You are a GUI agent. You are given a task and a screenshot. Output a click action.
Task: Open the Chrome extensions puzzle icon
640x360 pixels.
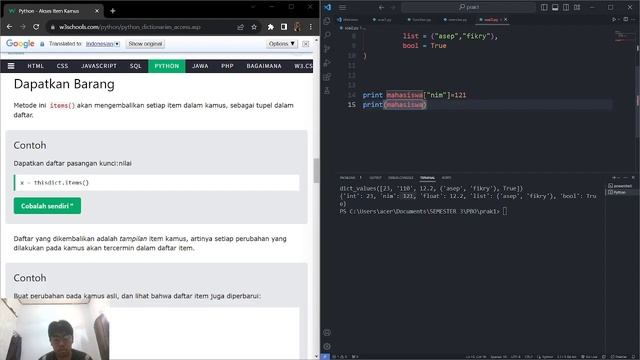coord(271,27)
